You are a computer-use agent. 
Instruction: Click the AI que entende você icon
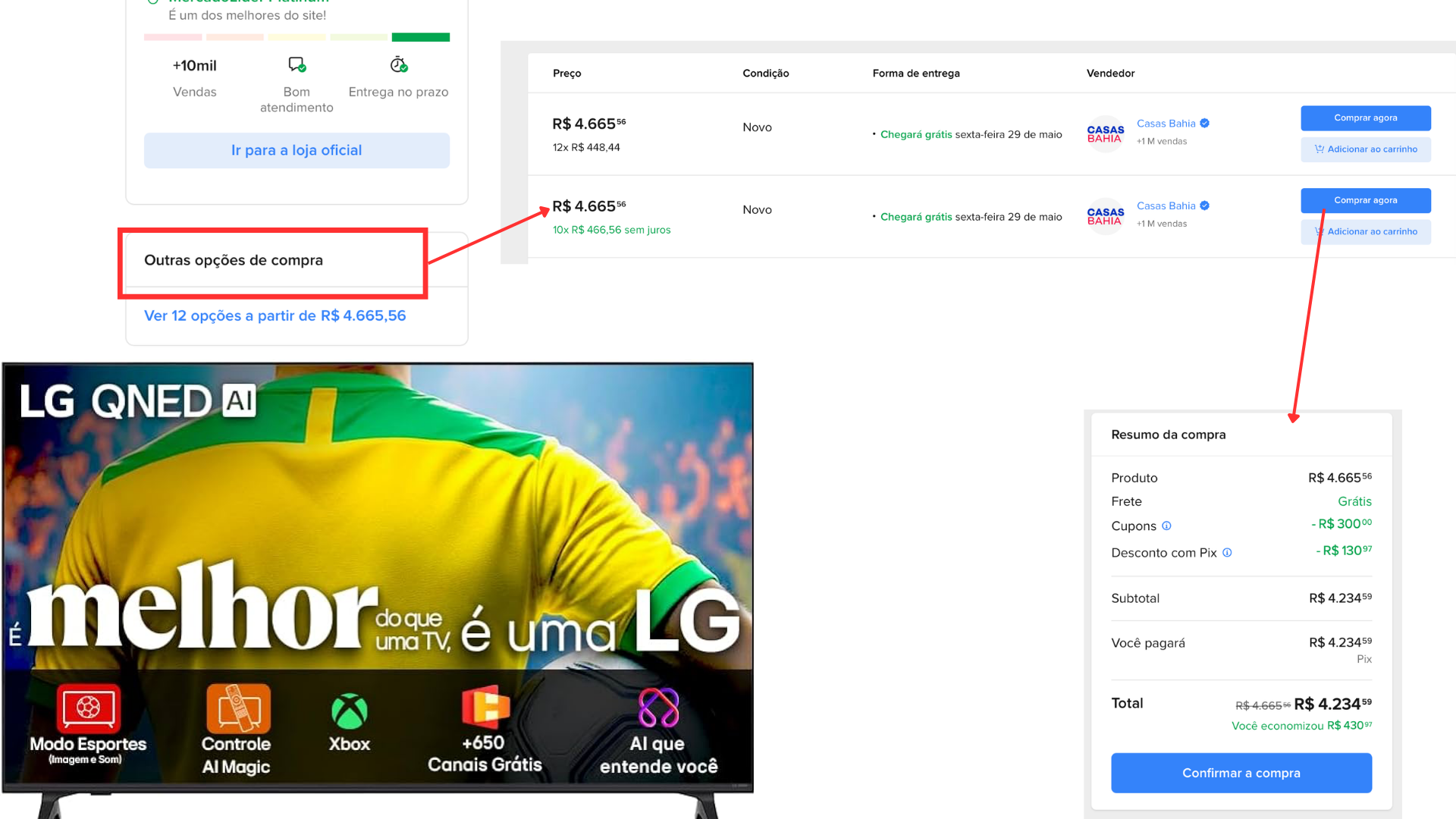pos(658,708)
